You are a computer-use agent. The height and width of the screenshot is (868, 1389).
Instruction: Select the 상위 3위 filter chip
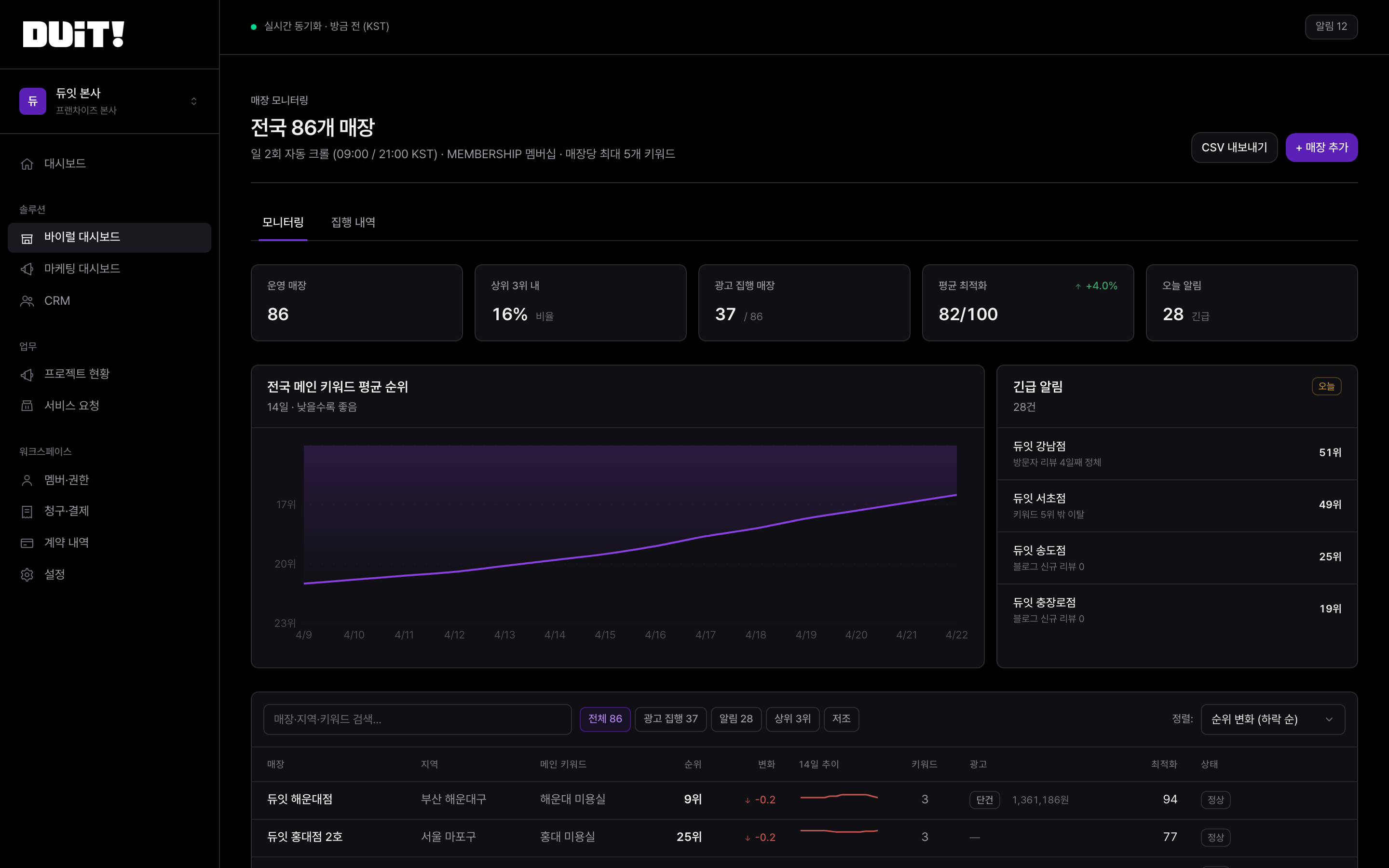coord(793,719)
